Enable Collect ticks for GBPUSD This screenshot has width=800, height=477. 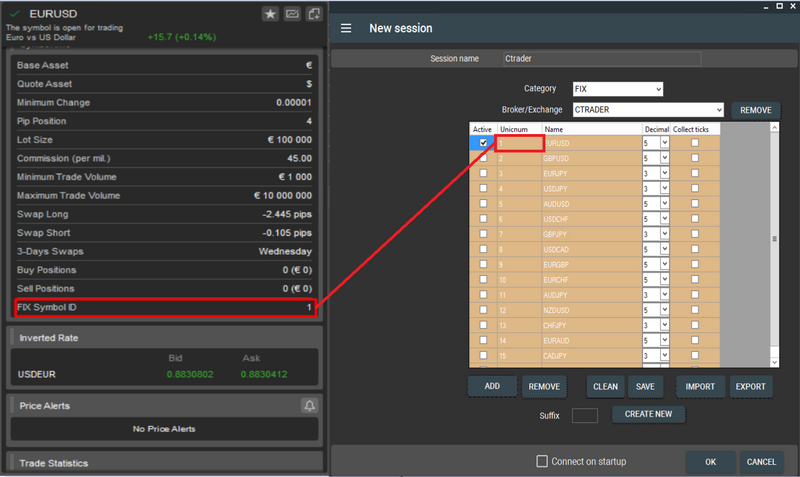[x=695, y=158]
